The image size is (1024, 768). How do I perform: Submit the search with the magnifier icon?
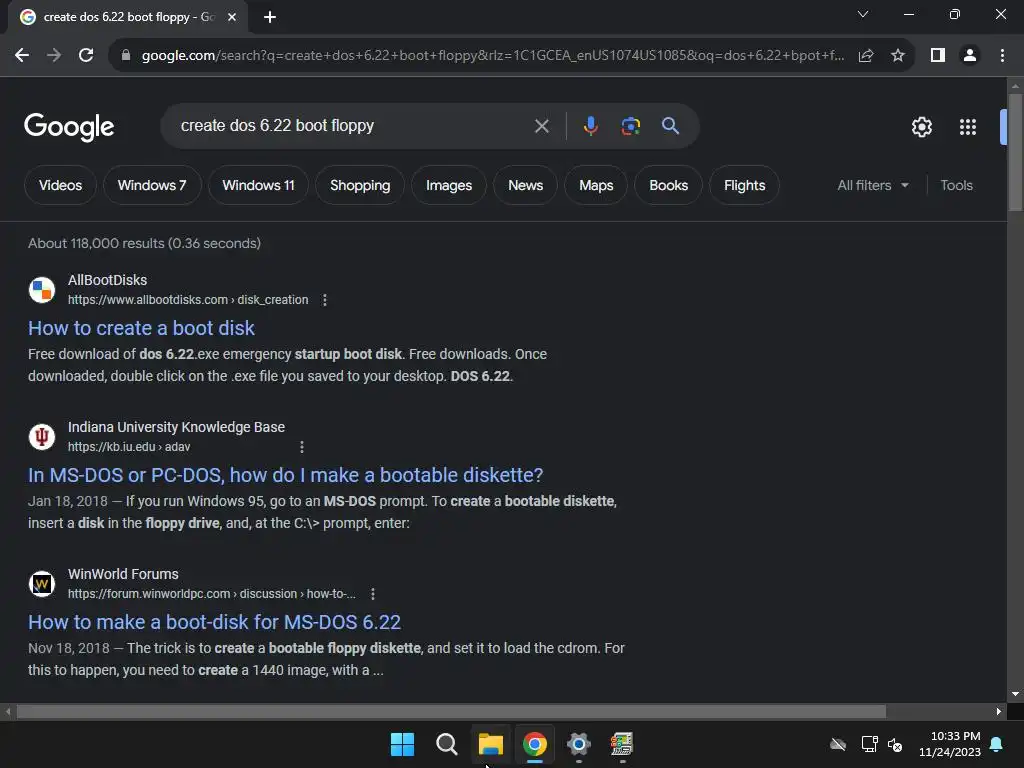pyautogui.click(x=670, y=125)
